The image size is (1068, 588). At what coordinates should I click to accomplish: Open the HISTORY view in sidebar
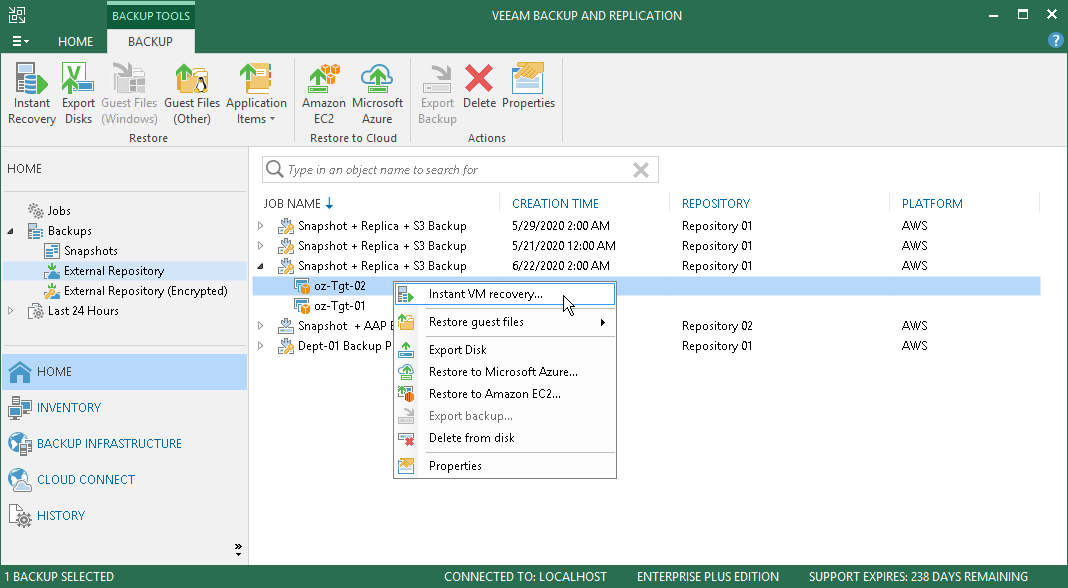point(124,516)
